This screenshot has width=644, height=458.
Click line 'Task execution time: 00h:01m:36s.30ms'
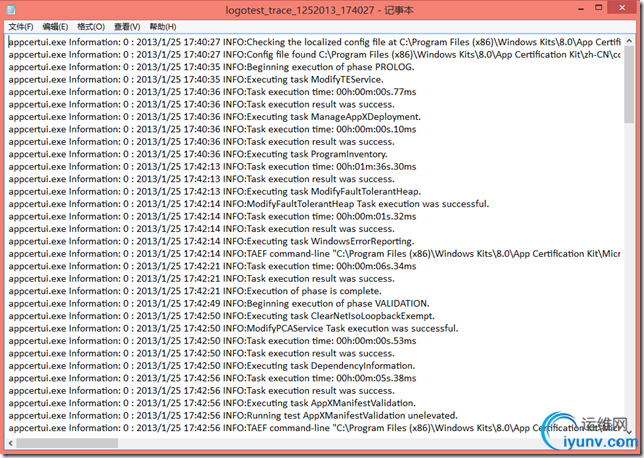point(212,166)
